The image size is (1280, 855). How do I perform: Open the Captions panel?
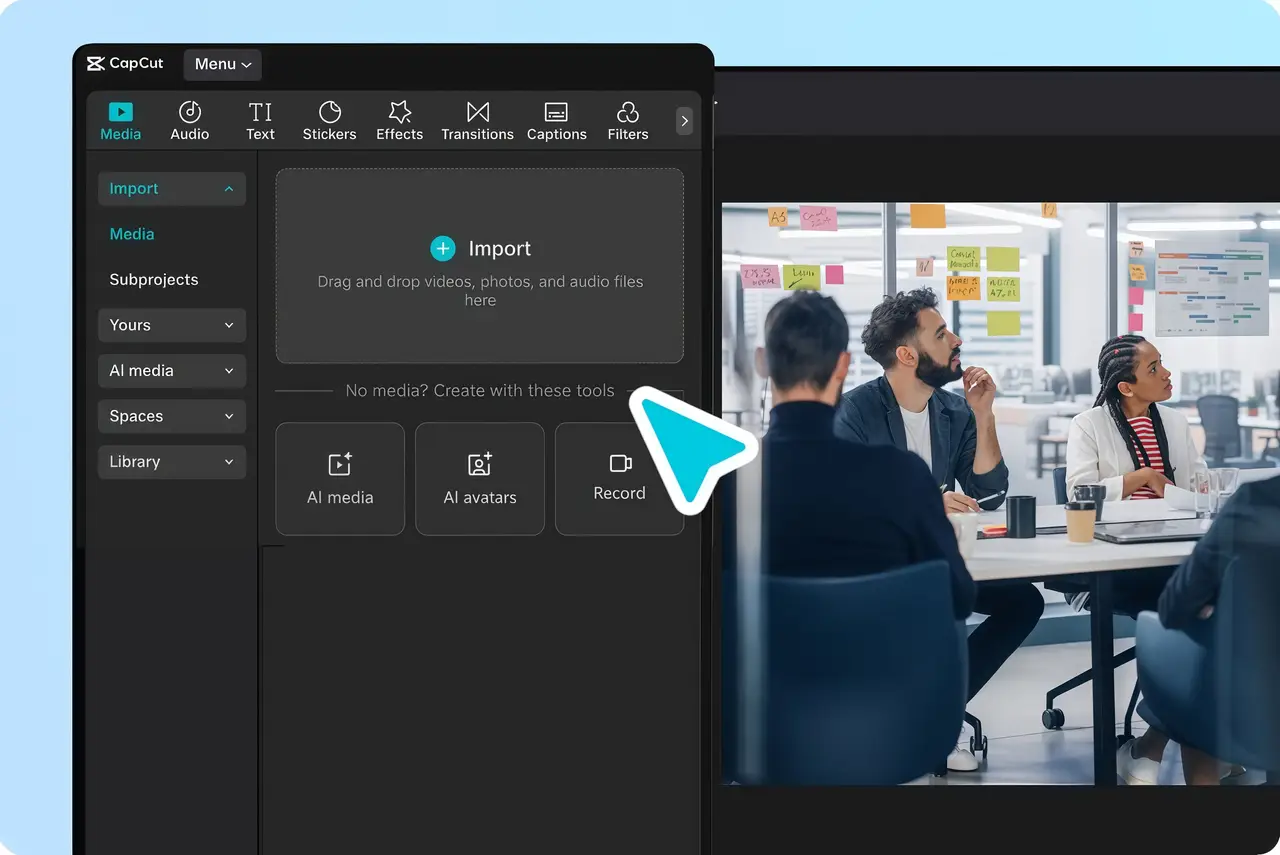tap(556, 120)
